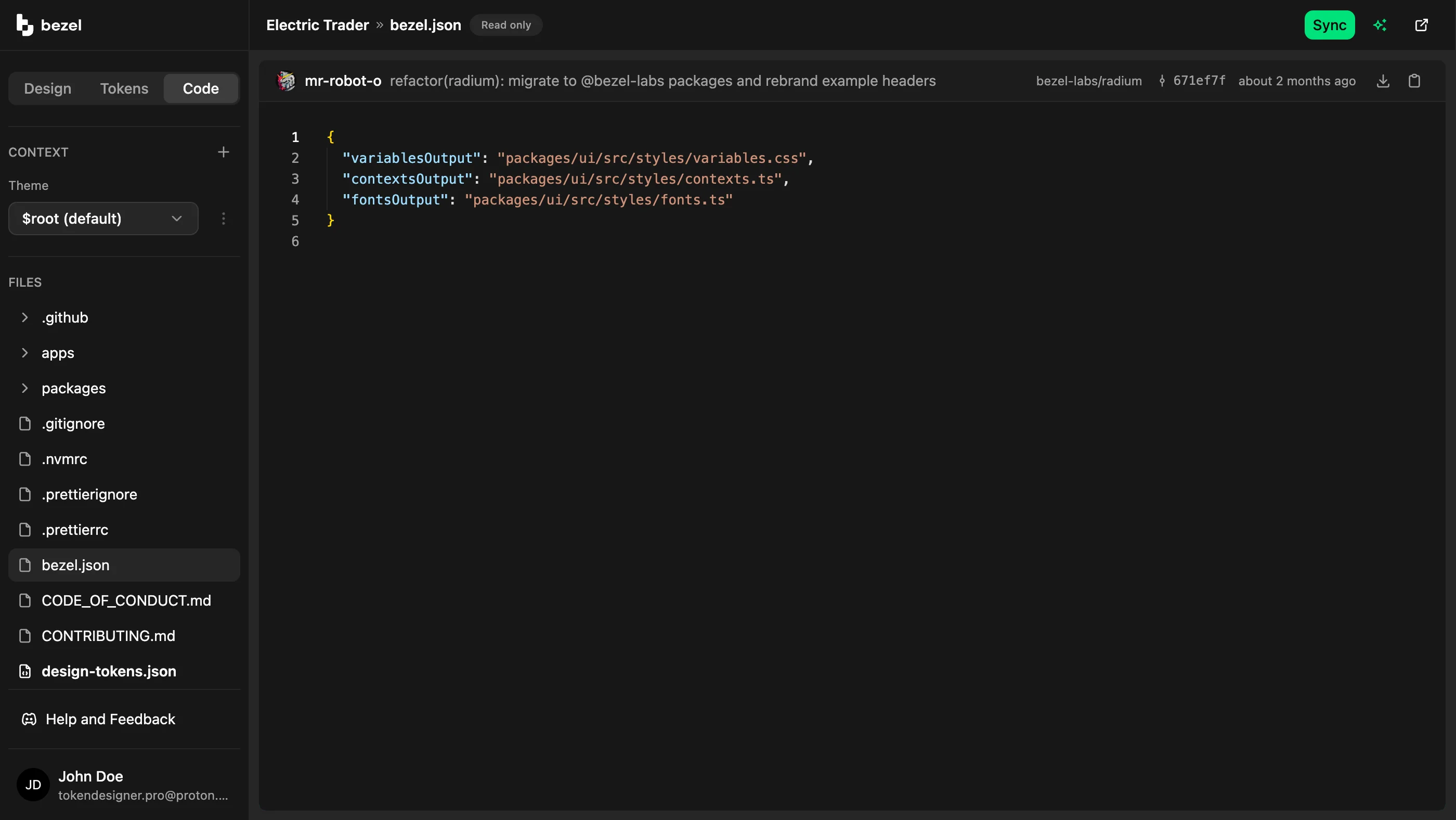The height and width of the screenshot is (820, 1456).
Task: Click the CONTEXT section heading
Action: click(x=38, y=152)
